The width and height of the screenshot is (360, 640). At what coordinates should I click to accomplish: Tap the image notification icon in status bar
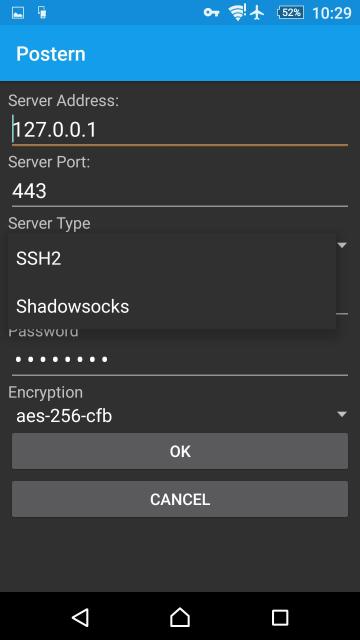18,13
